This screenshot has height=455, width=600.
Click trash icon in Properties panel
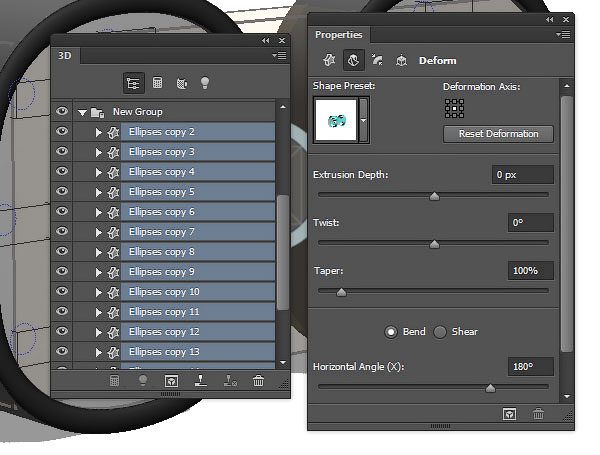click(x=538, y=414)
